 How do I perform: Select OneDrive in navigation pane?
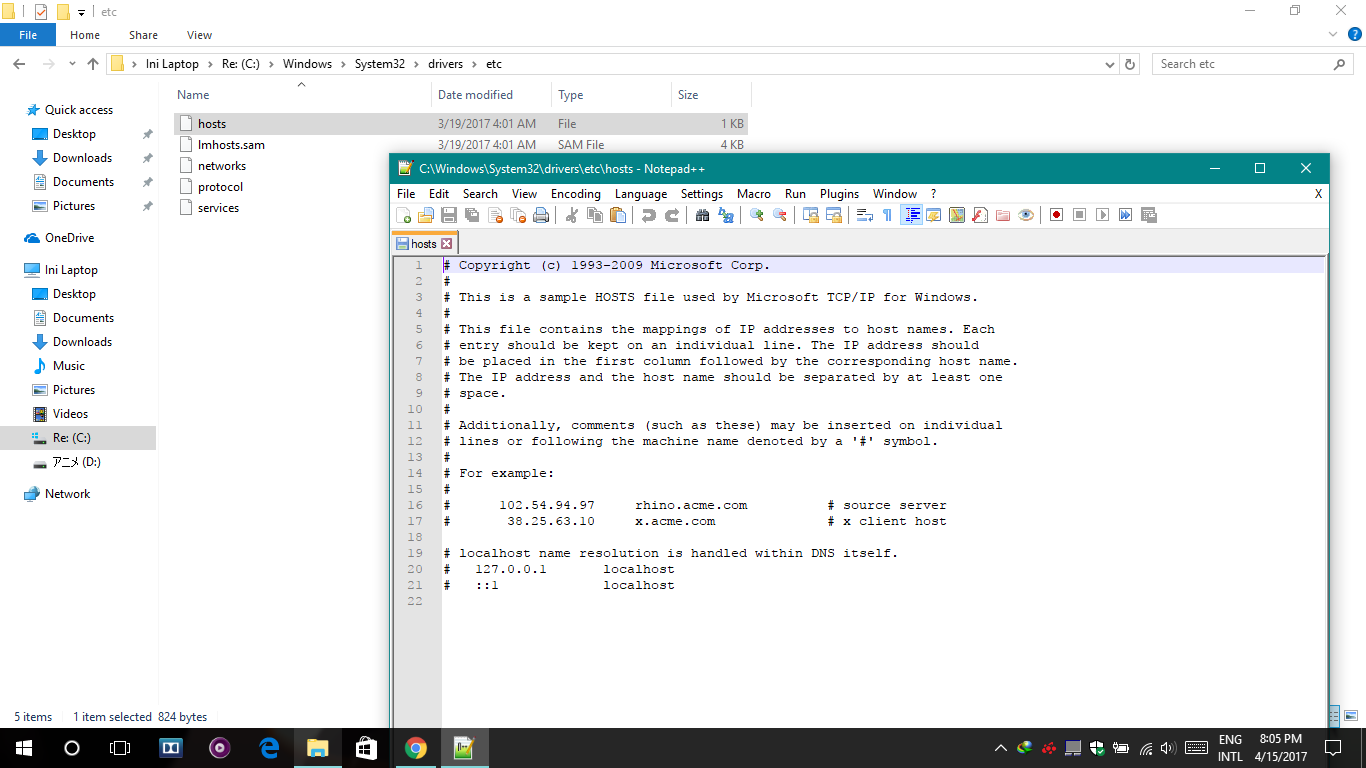coord(69,238)
